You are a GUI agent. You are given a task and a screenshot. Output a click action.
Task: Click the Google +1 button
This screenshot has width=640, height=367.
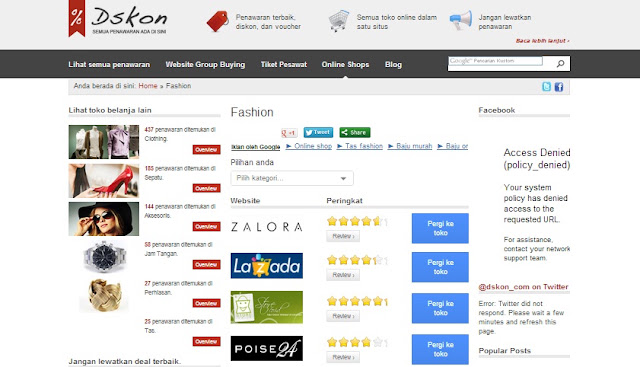tap(289, 133)
